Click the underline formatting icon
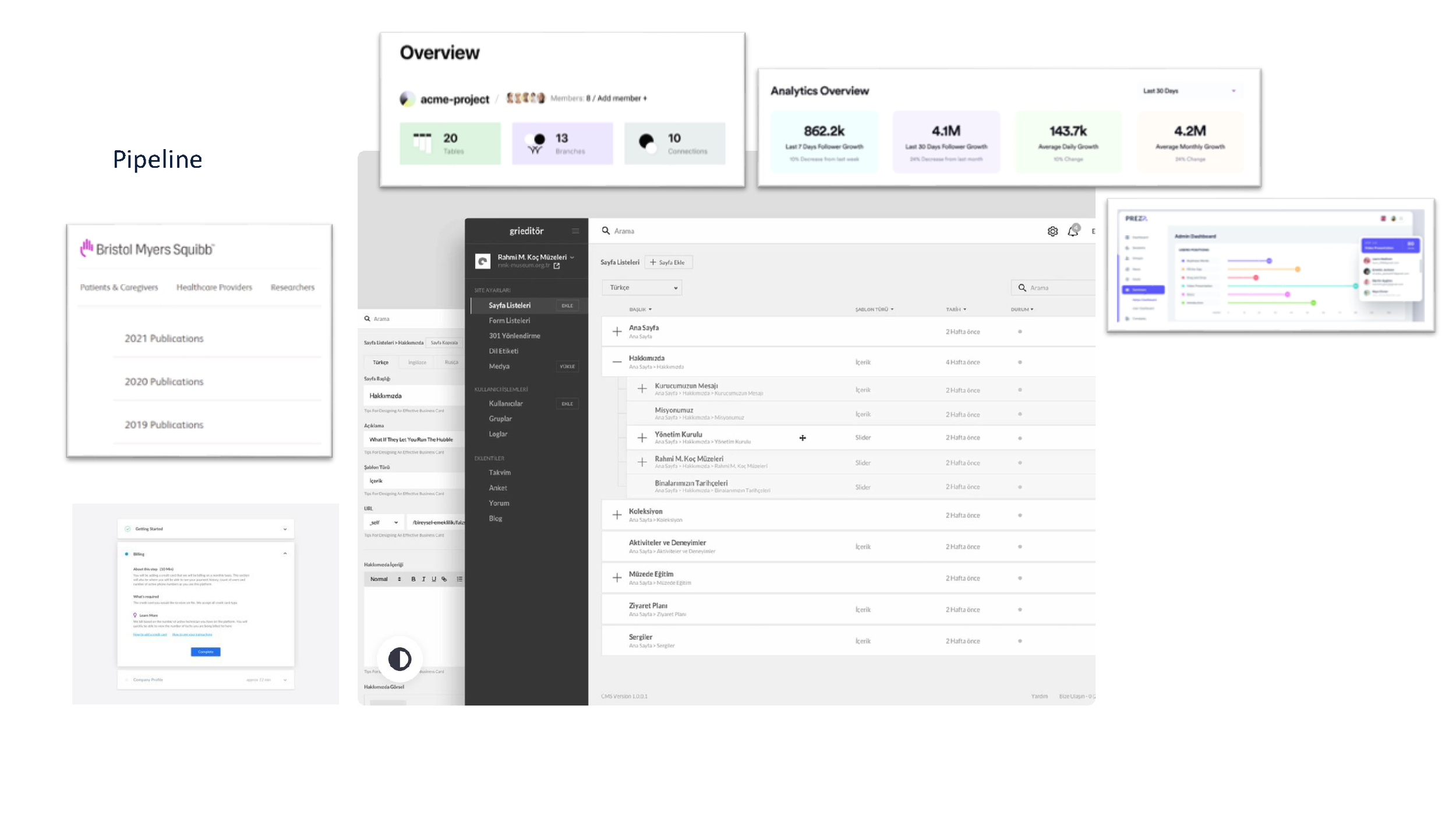1456x819 pixels. point(434,579)
